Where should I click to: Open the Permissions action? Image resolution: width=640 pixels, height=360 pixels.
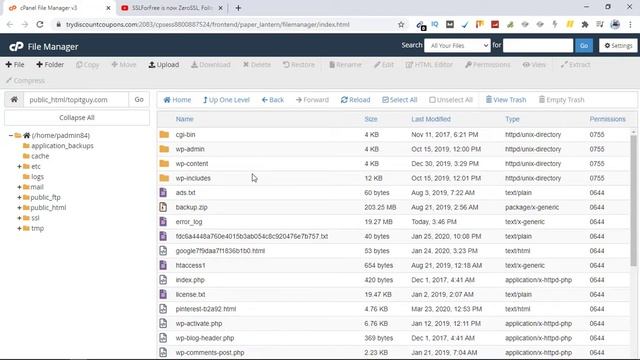(488, 64)
